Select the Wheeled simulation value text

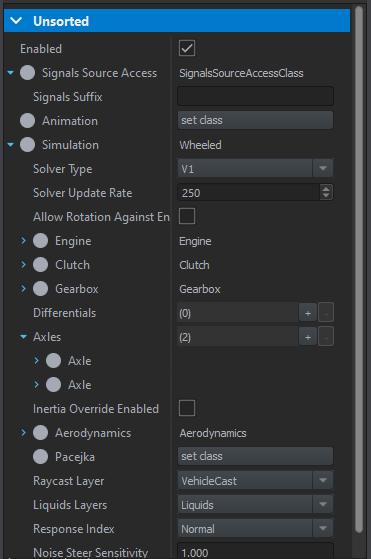[200, 145]
